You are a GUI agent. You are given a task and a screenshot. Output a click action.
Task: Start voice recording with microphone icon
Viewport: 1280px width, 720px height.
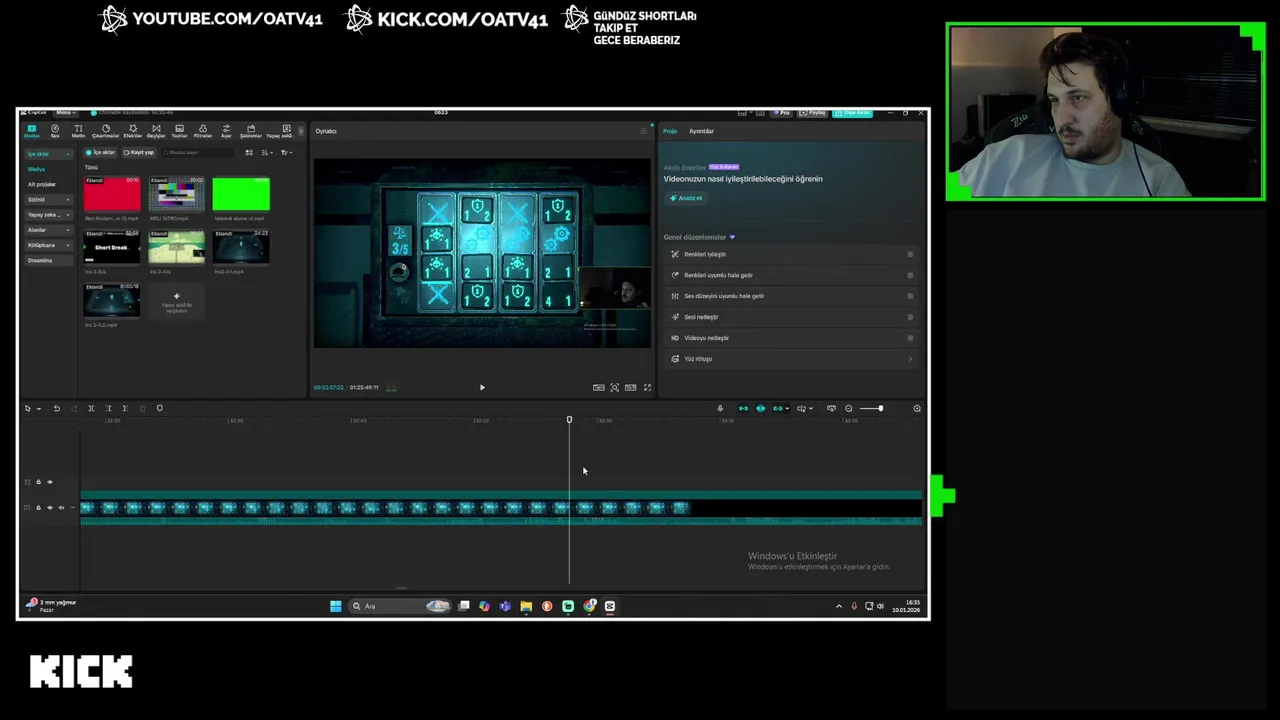(720, 408)
